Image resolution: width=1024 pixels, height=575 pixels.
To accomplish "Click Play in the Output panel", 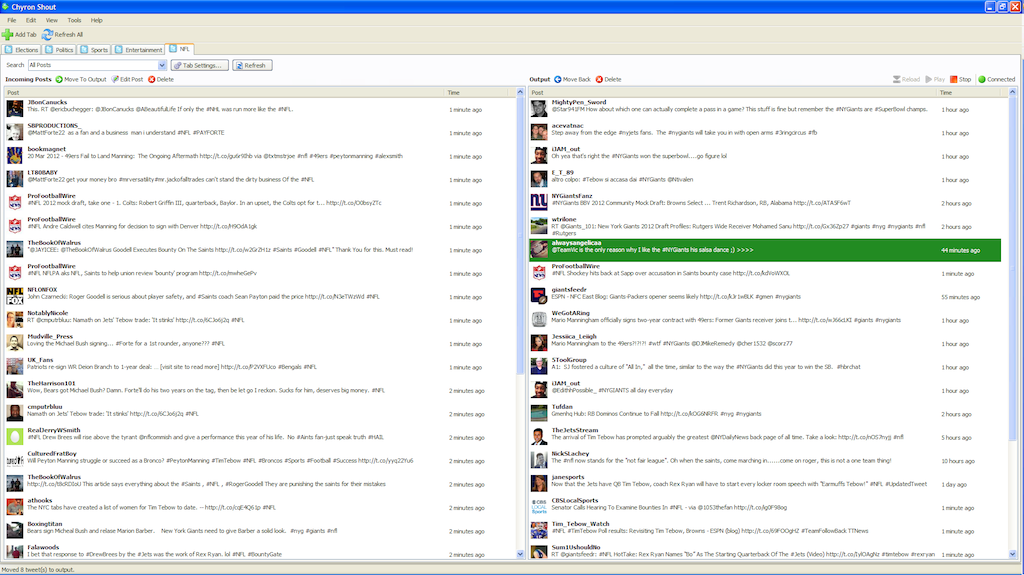I will click(935, 79).
